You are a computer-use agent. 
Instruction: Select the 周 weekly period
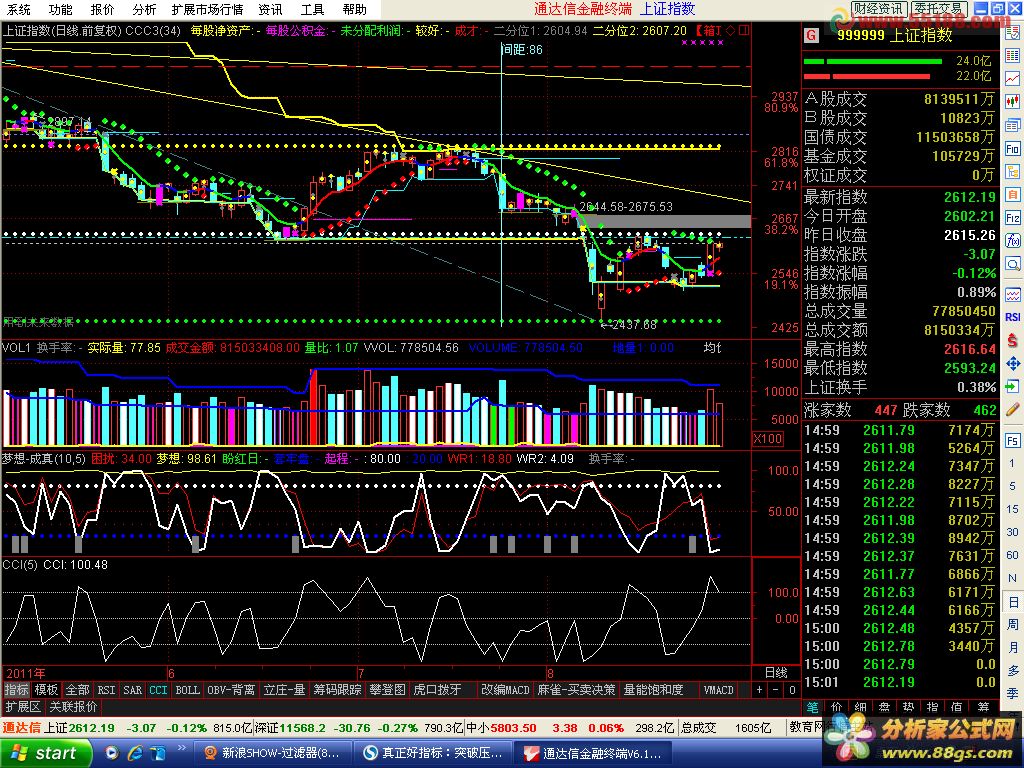[x=1013, y=624]
